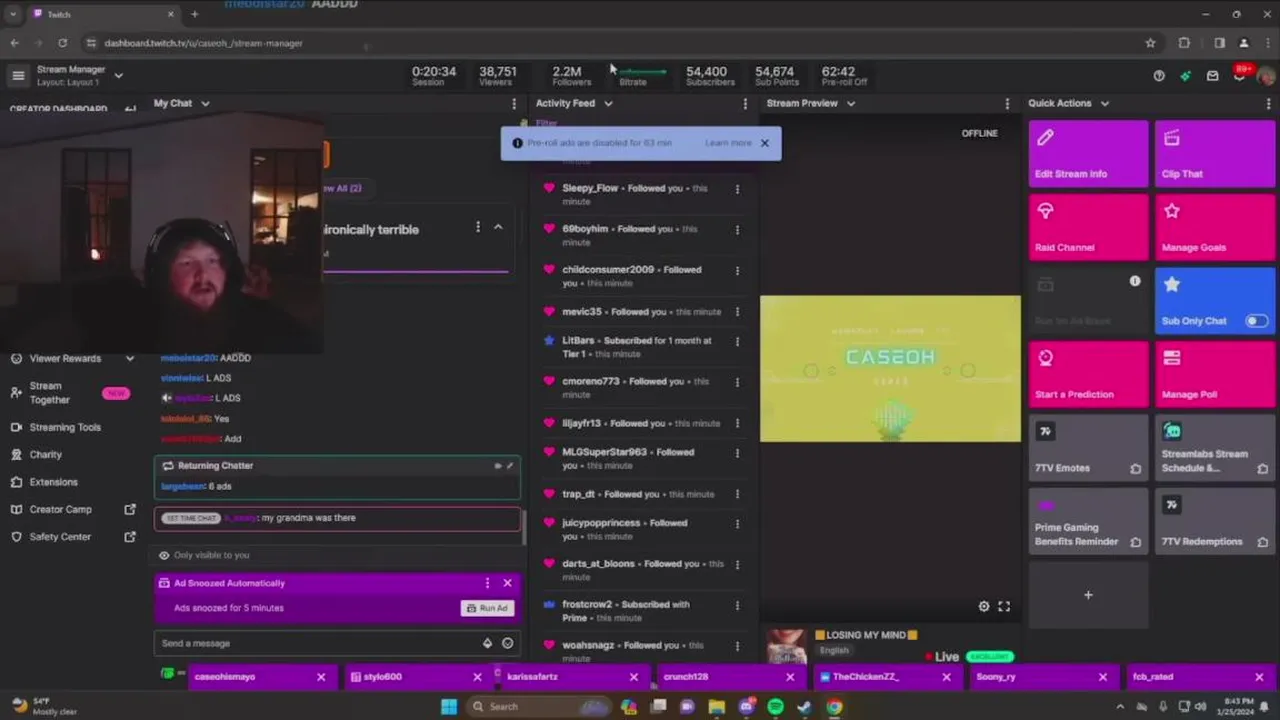
Task: Click the Windows Start button
Action: (x=449, y=707)
